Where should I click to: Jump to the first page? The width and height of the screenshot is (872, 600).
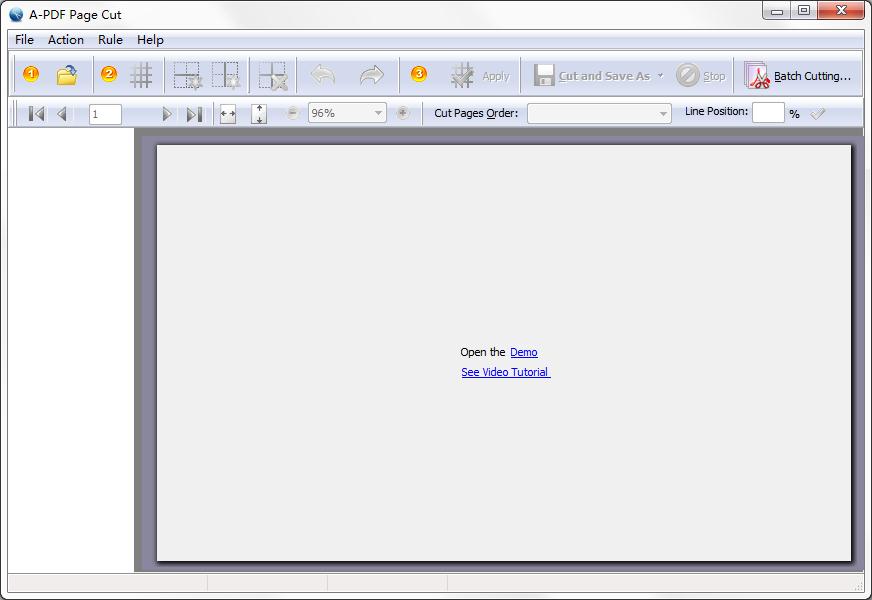[36, 113]
